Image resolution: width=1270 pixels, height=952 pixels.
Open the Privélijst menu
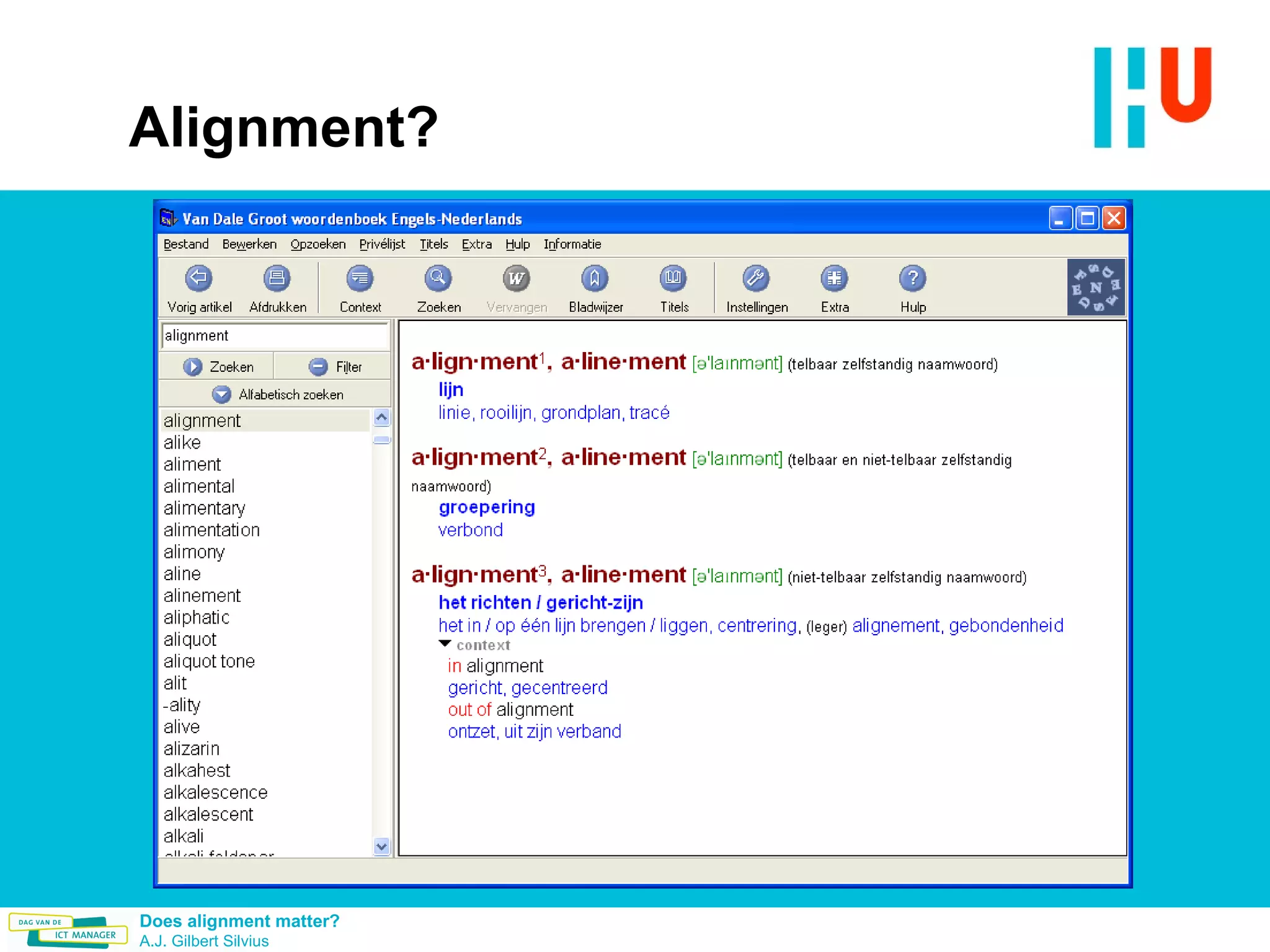pyautogui.click(x=382, y=244)
